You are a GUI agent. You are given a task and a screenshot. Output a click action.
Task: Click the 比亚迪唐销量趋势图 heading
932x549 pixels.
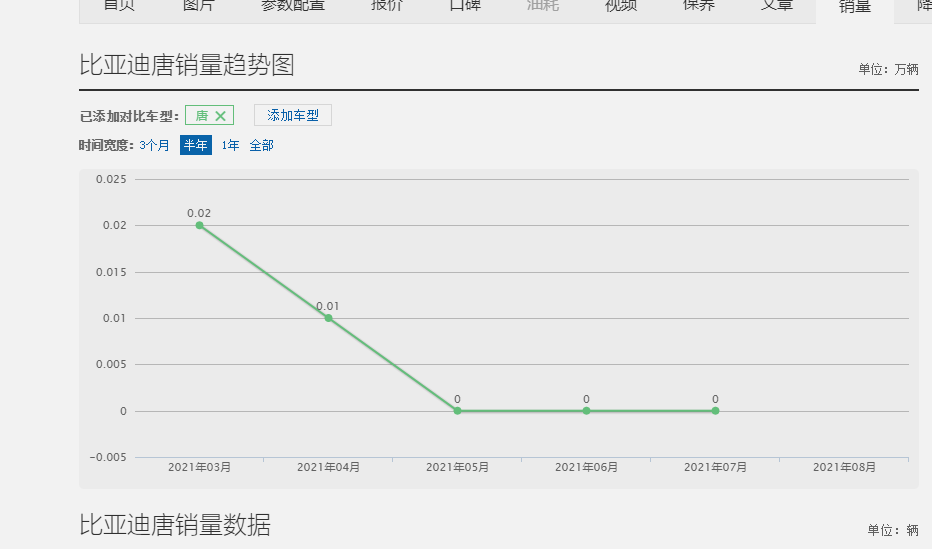click(187, 65)
